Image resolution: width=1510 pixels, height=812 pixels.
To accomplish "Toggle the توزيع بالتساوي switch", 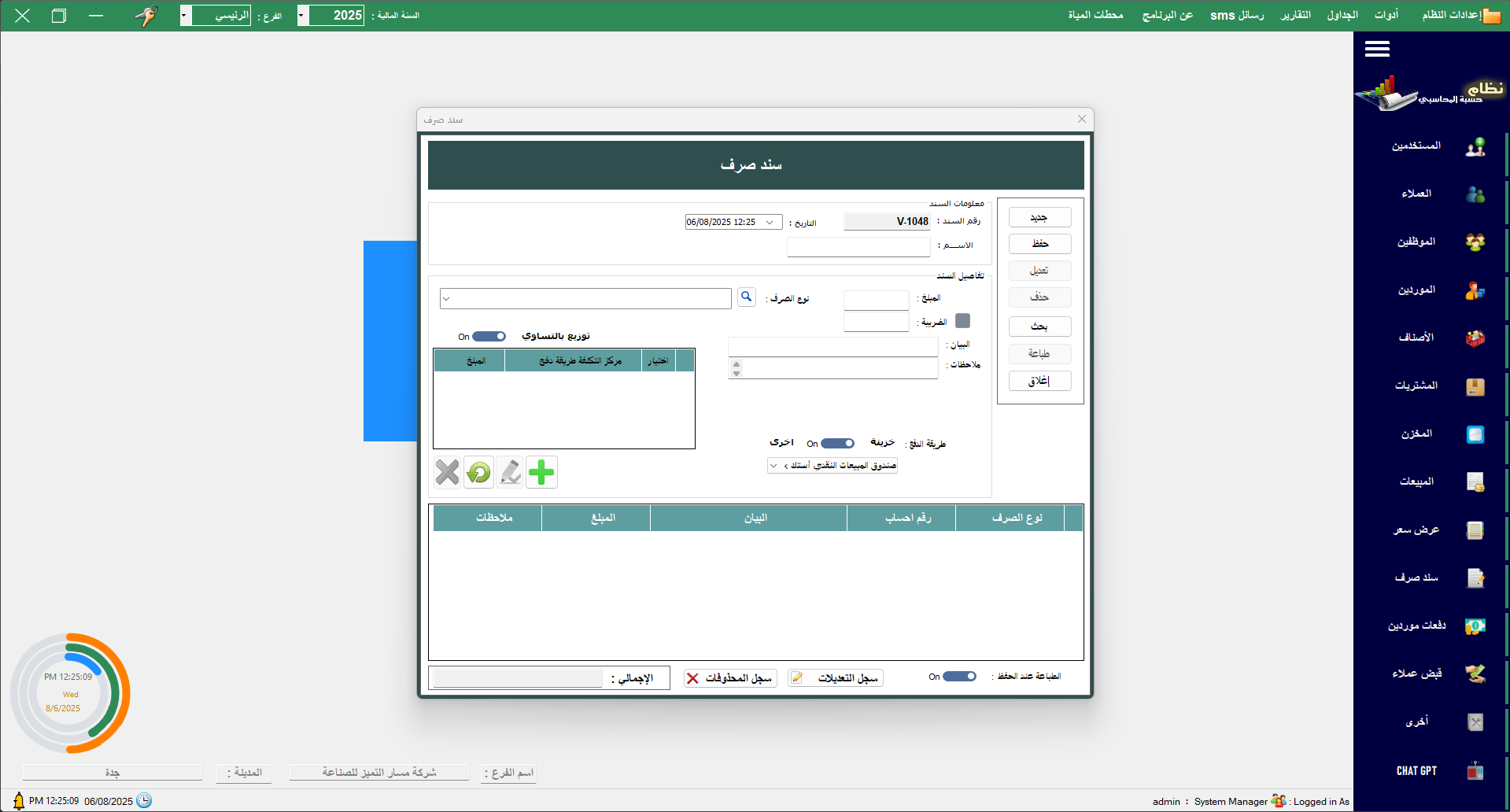I will pos(489,337).
